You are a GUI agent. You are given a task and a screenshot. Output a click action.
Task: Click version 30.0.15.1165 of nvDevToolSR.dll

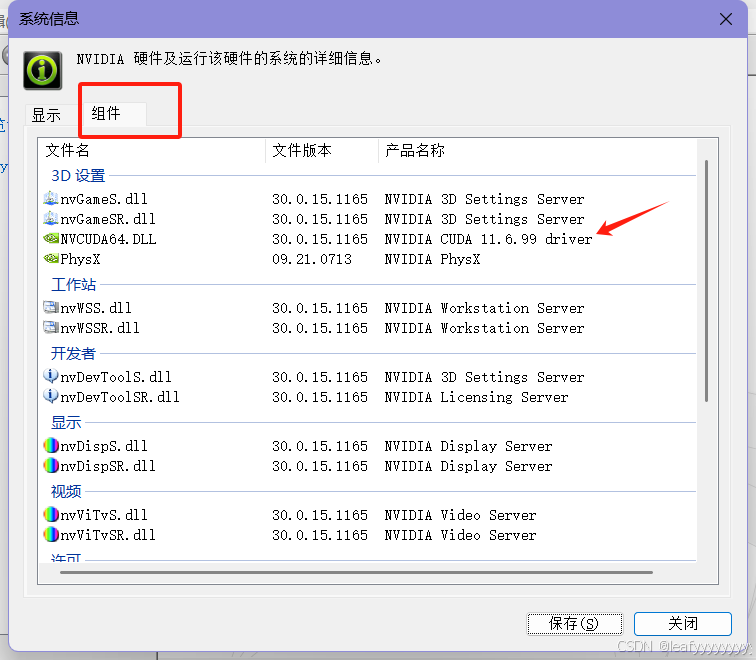point(320,397)
